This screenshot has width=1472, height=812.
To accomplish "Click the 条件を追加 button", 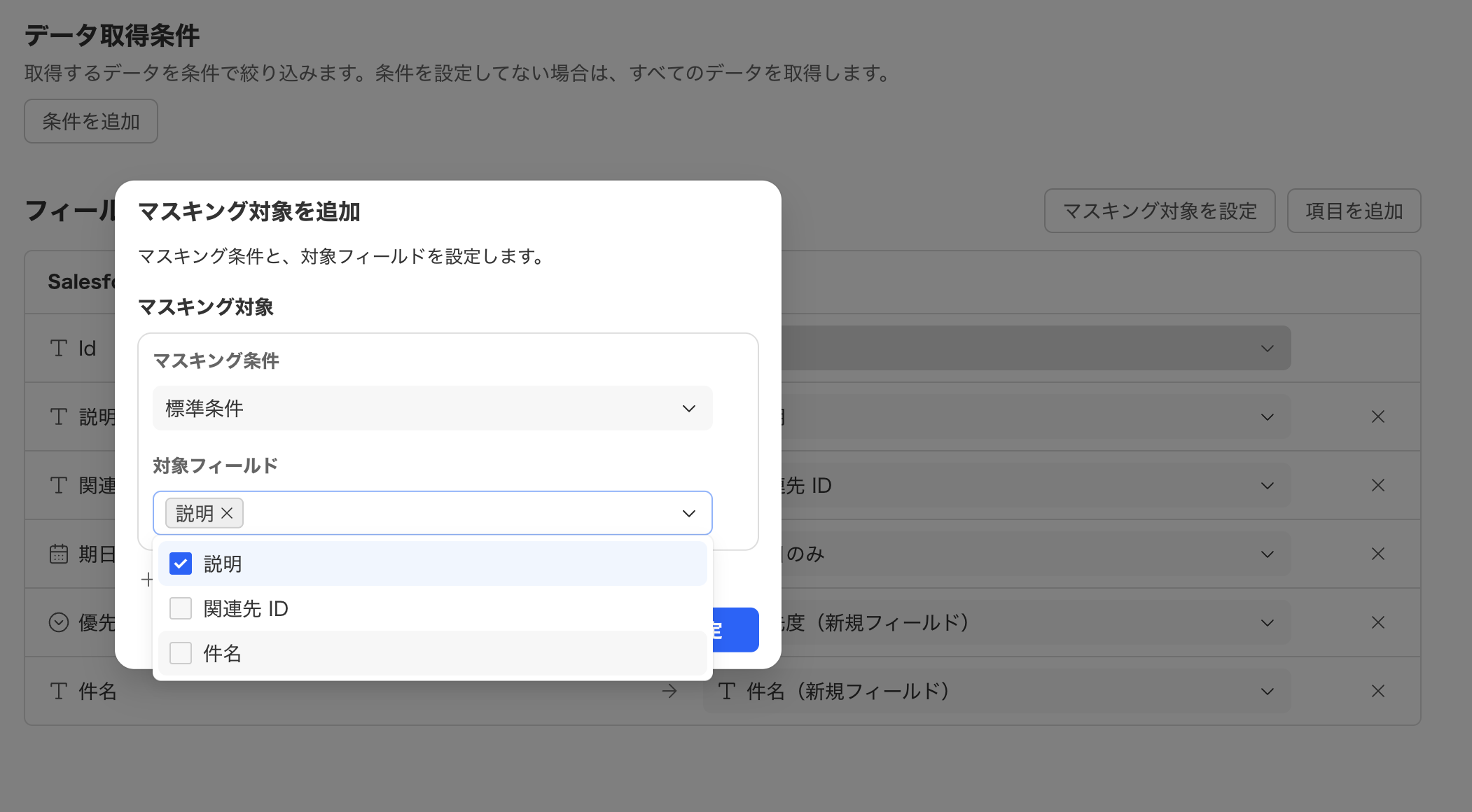I will coord(91,121).
